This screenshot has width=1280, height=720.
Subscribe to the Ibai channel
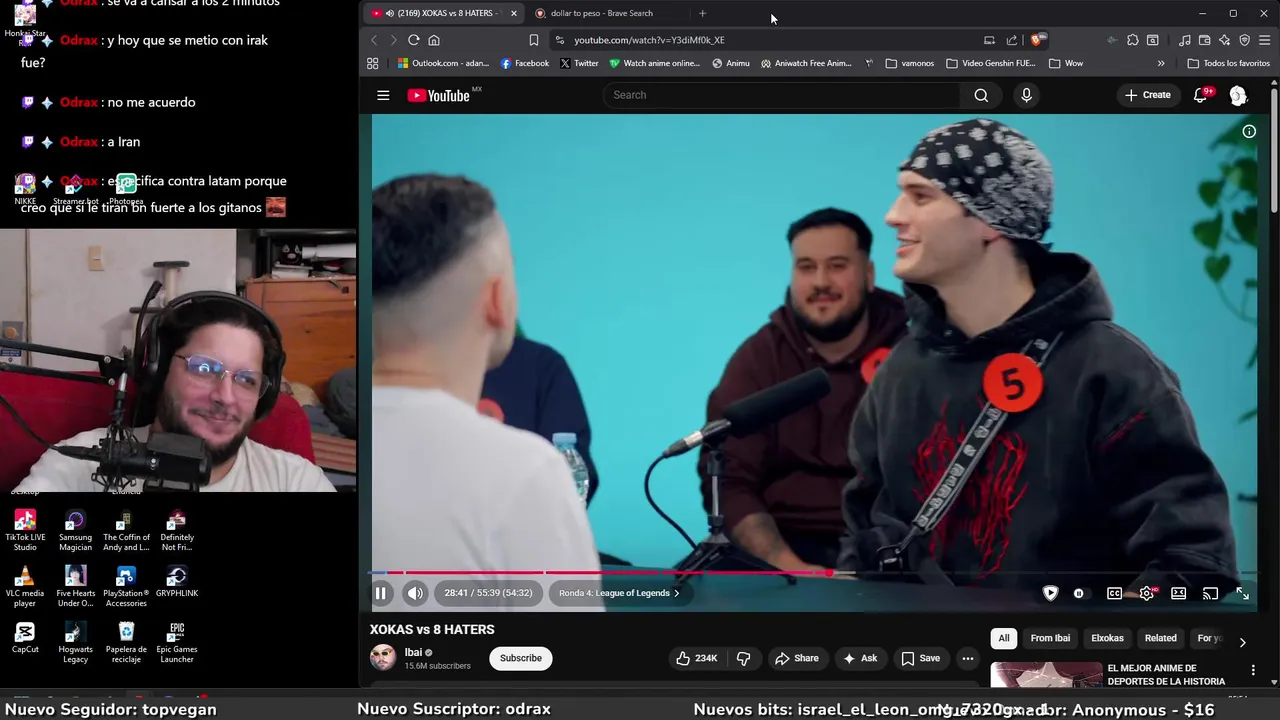coord(521,658)
